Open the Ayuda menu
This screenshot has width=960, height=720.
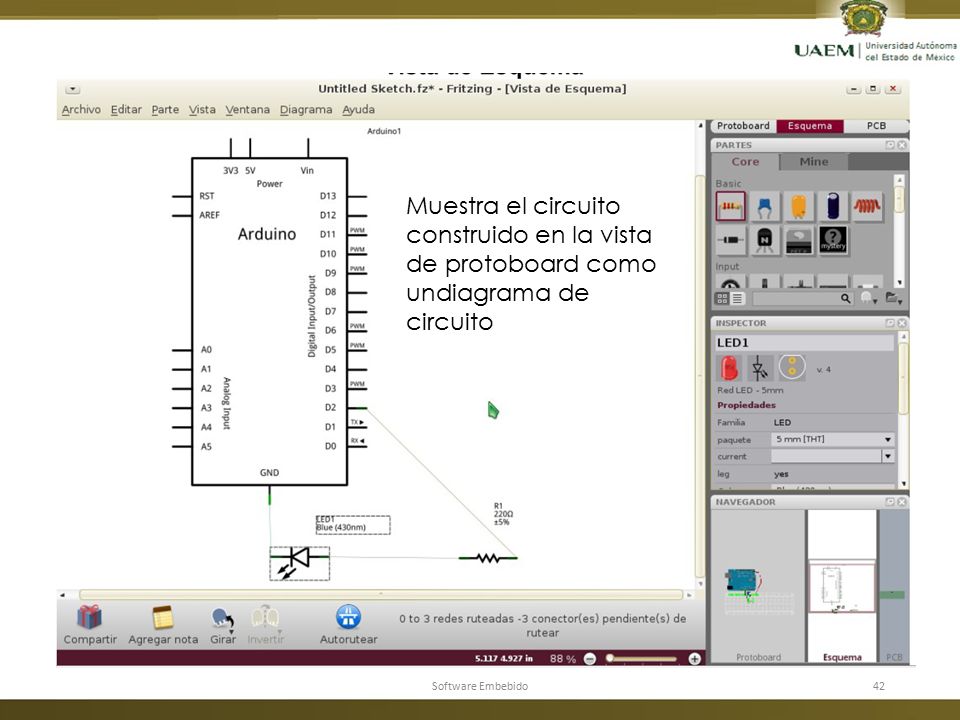point(358,110)
